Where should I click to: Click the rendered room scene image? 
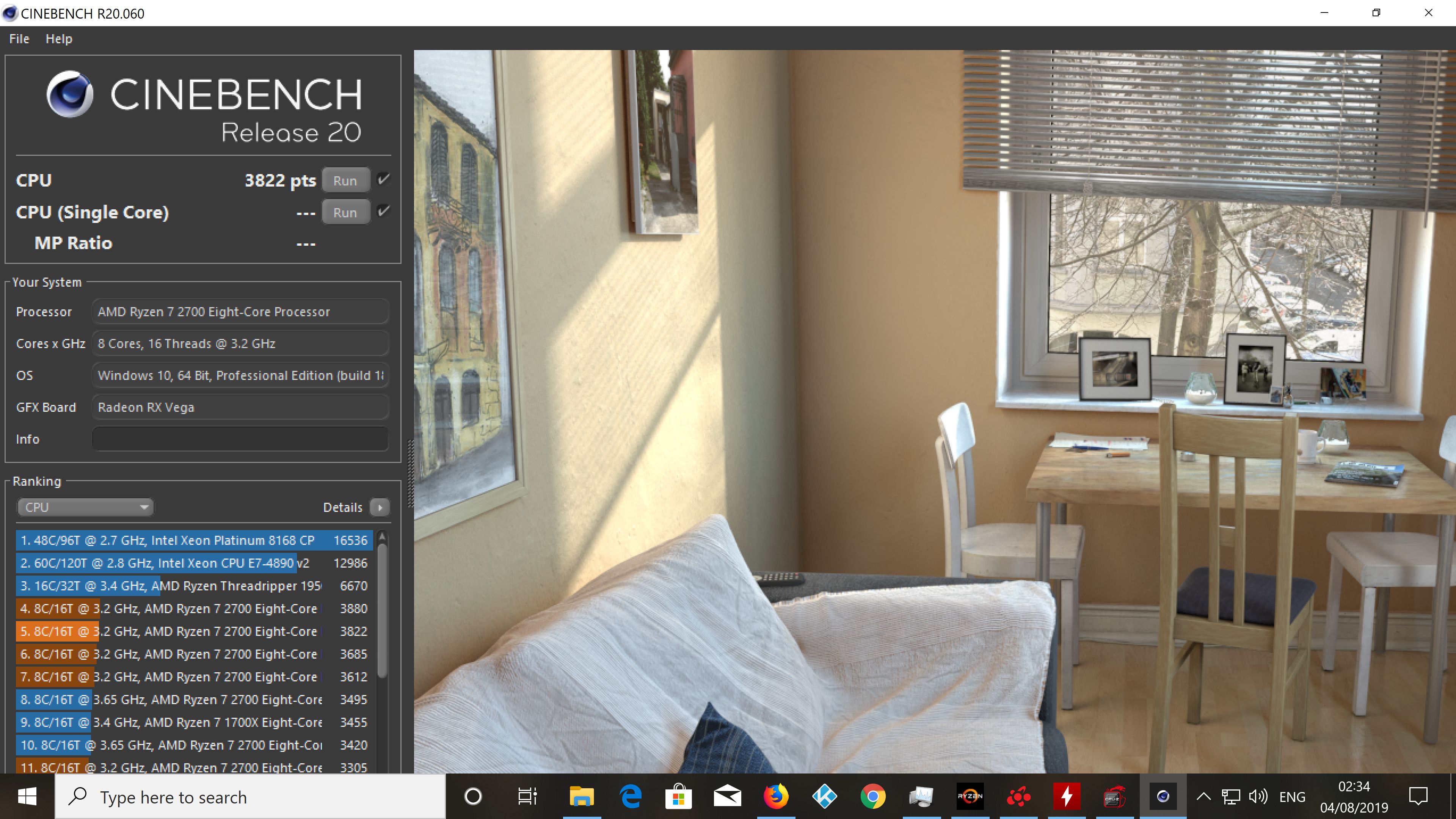click(x=935, y=411)
